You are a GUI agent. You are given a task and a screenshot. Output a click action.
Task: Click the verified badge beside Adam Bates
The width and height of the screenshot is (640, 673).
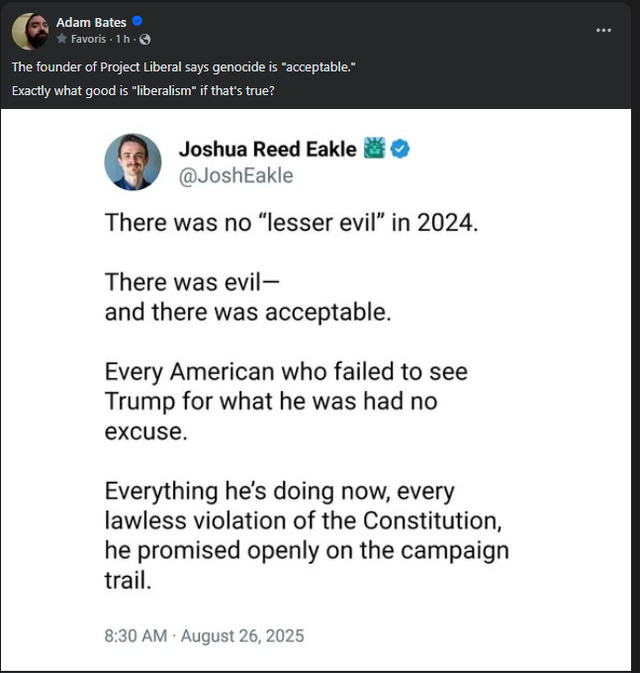coord(138,22)
